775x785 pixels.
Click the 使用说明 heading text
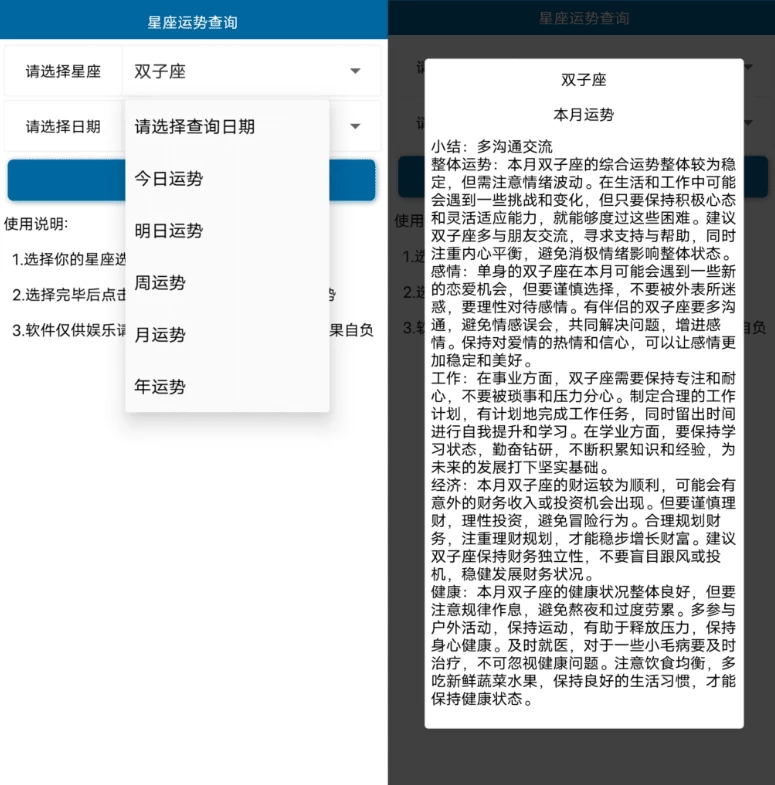(36, 223)
